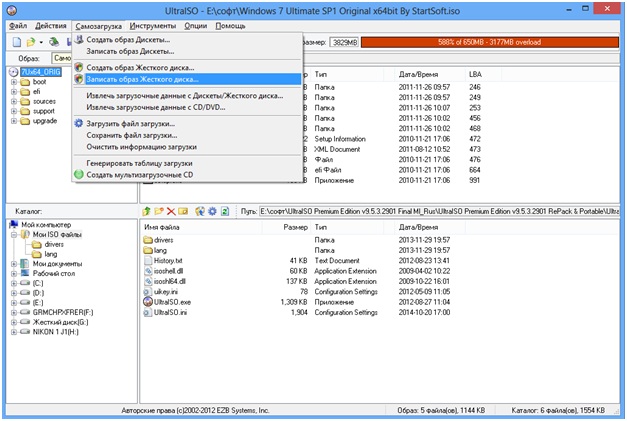627x421 pixels.
Task: Expand the (C:) drive node
Action: 14,283
